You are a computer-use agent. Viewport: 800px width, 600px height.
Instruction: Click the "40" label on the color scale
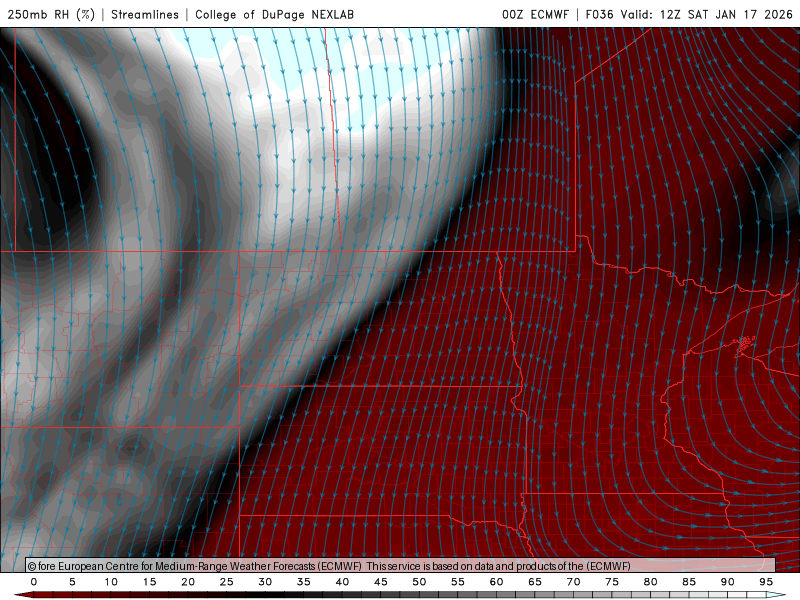[x=342, y=582]
